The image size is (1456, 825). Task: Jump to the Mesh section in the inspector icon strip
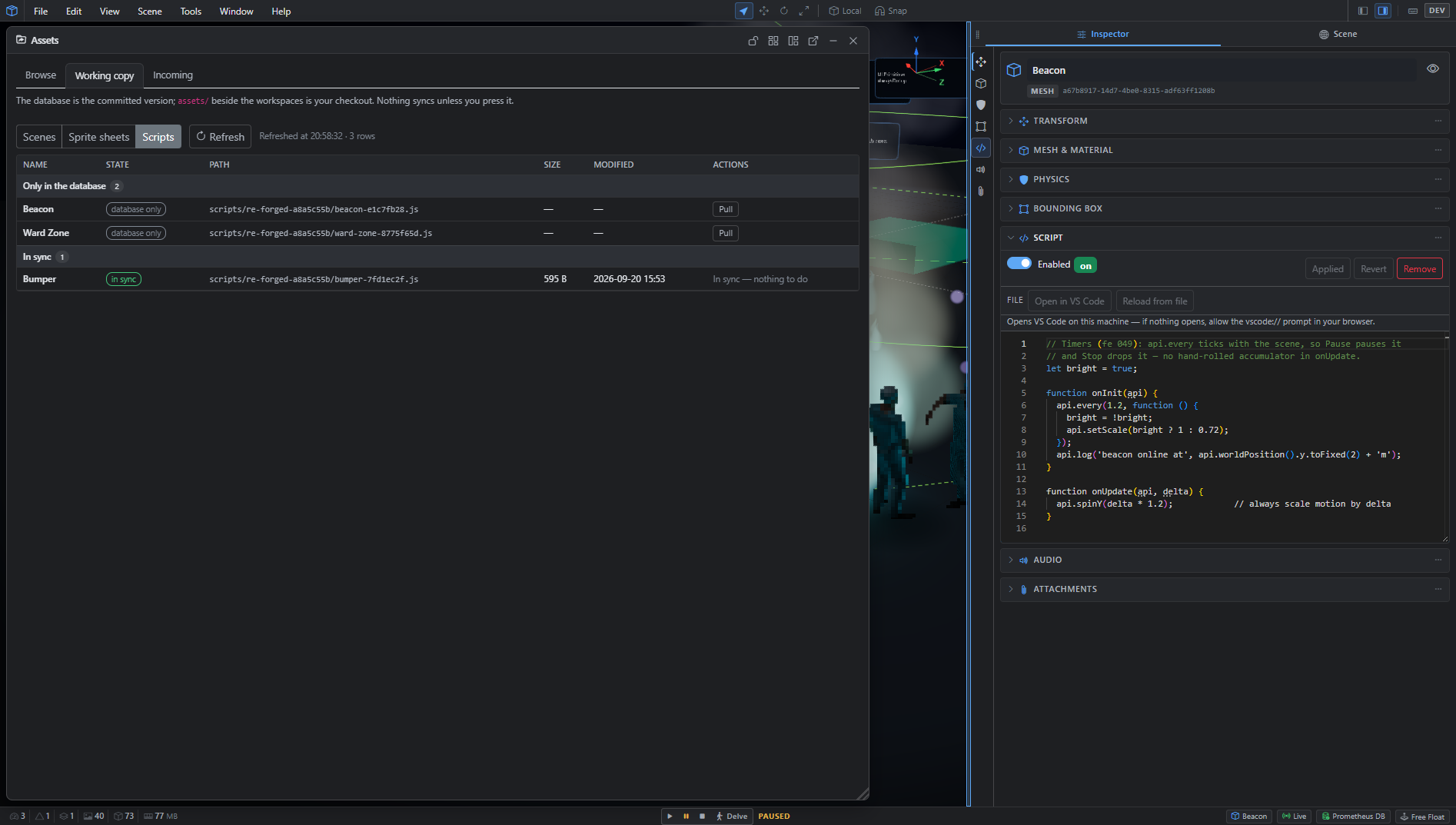coord(981,83)
